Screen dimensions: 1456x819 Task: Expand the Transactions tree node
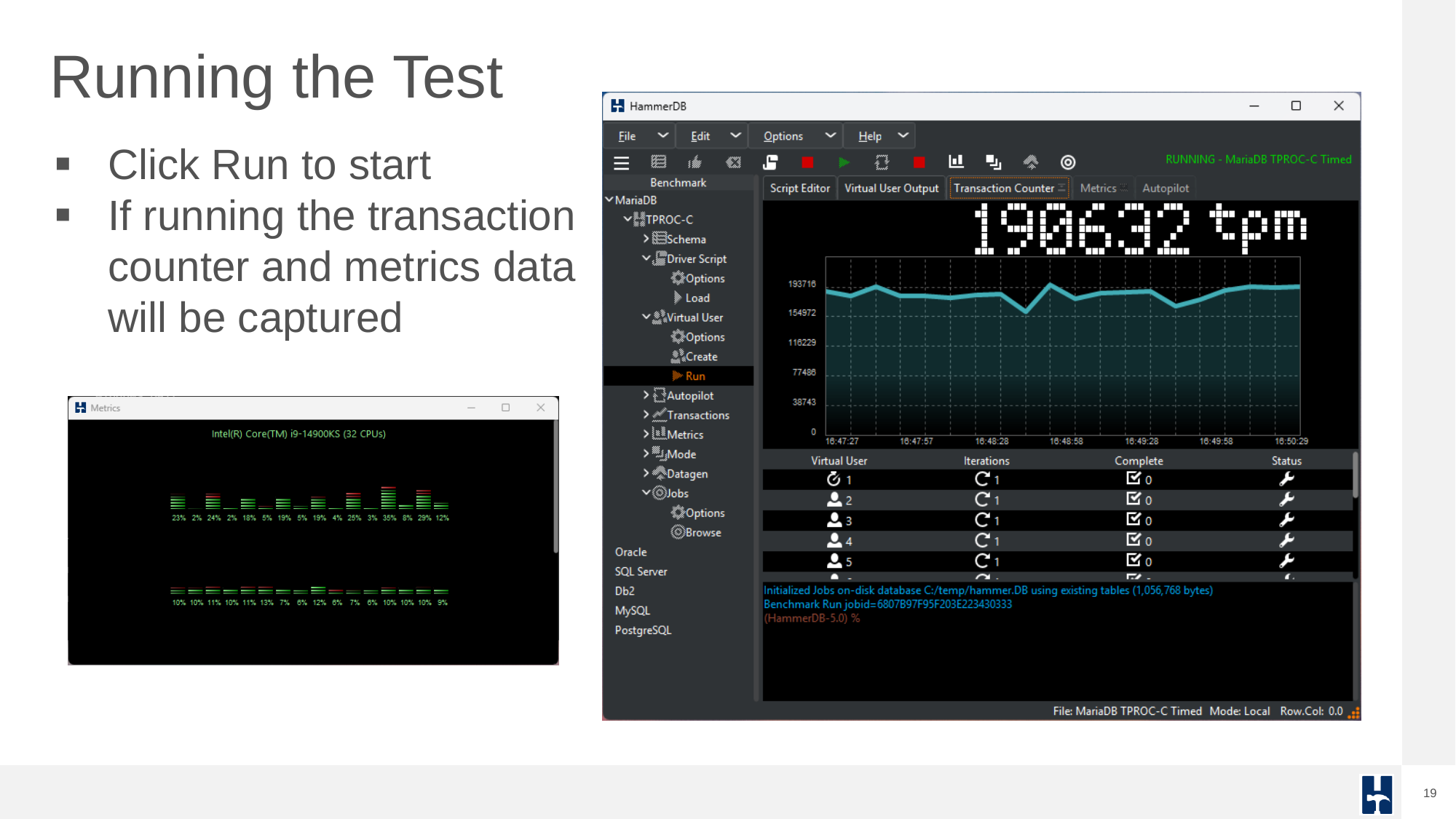(646, 414)
